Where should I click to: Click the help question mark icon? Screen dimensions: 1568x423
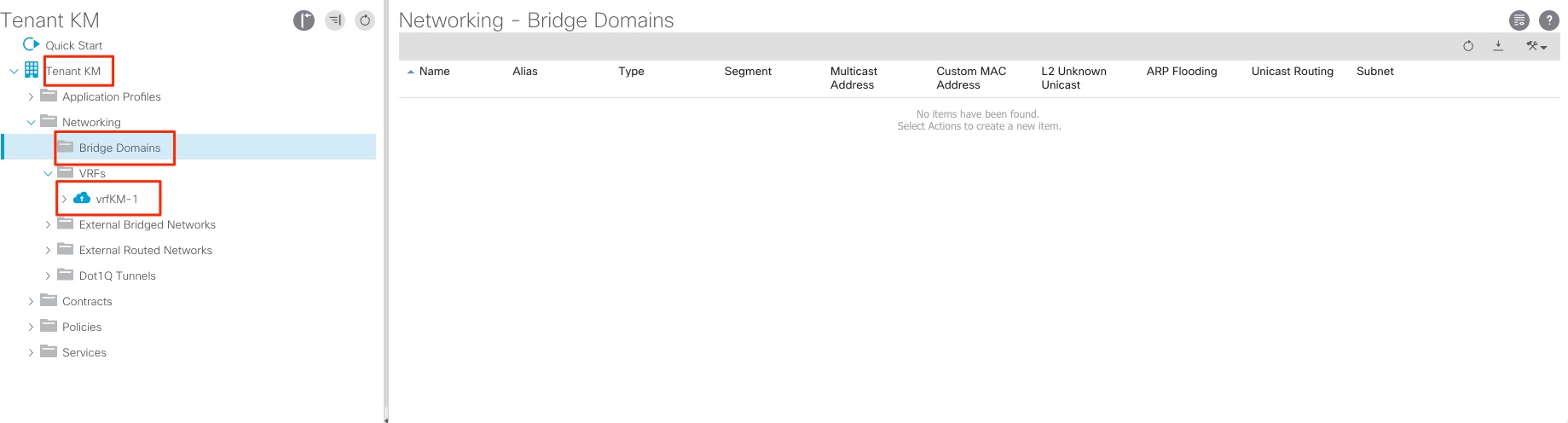(x=1548, y=20)
